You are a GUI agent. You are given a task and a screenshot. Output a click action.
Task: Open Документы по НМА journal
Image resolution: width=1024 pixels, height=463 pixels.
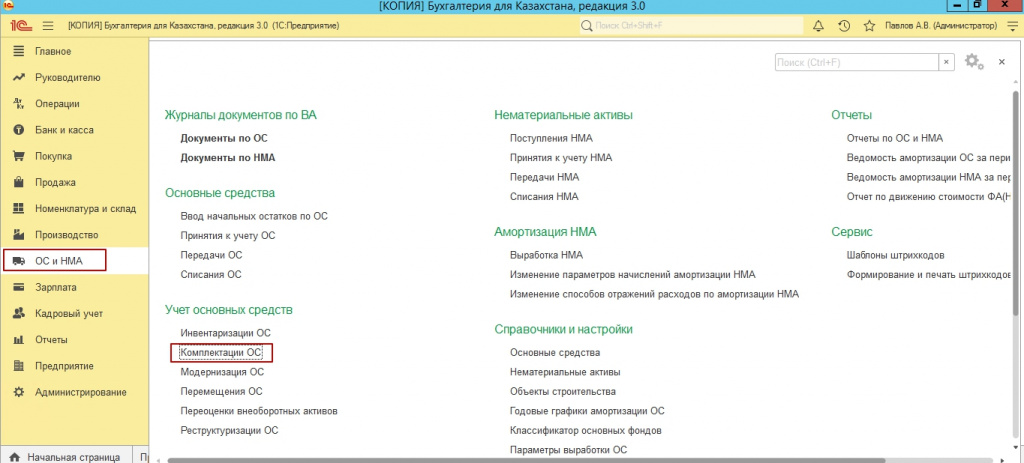228,157
